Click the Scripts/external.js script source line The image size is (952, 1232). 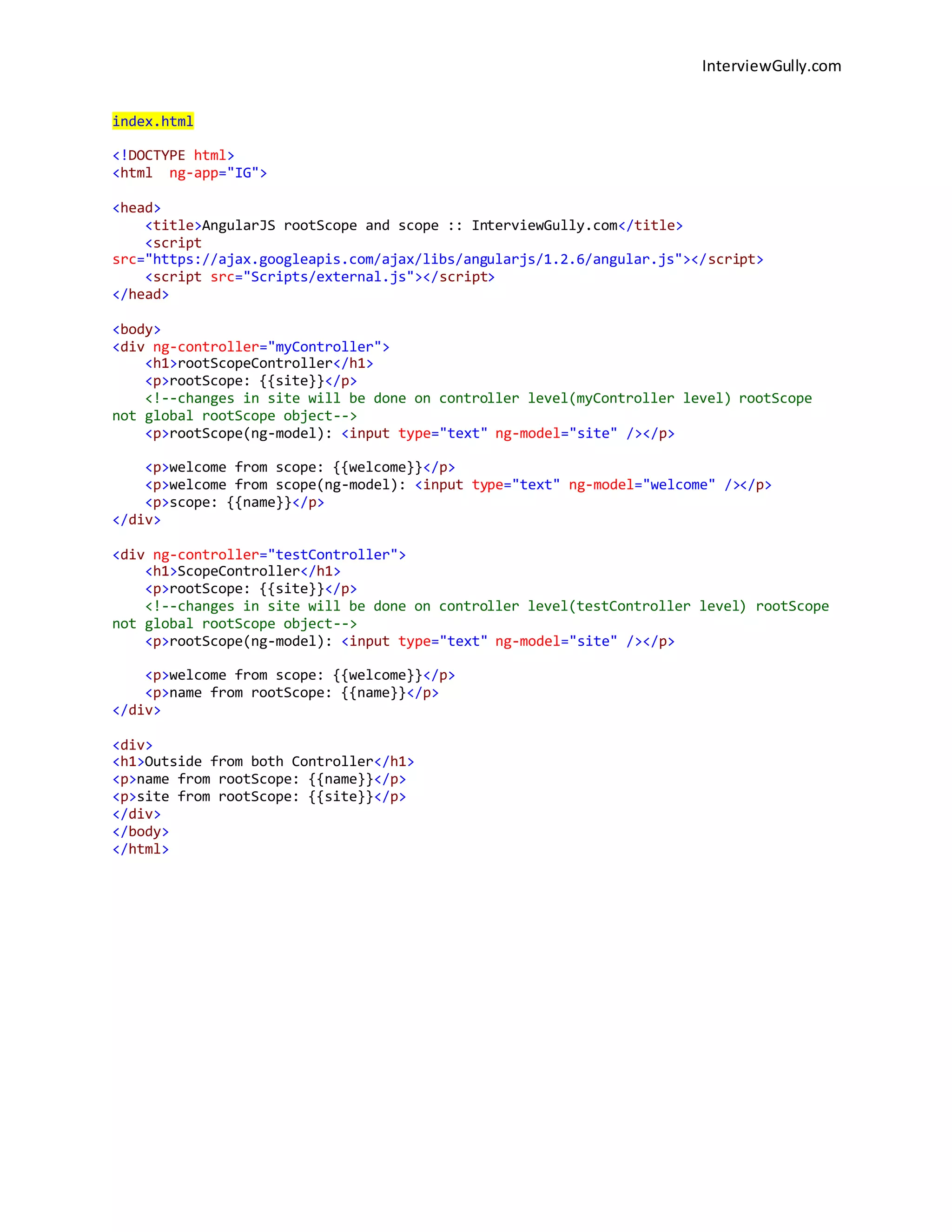pyautogui.click(x=319, y=277)
